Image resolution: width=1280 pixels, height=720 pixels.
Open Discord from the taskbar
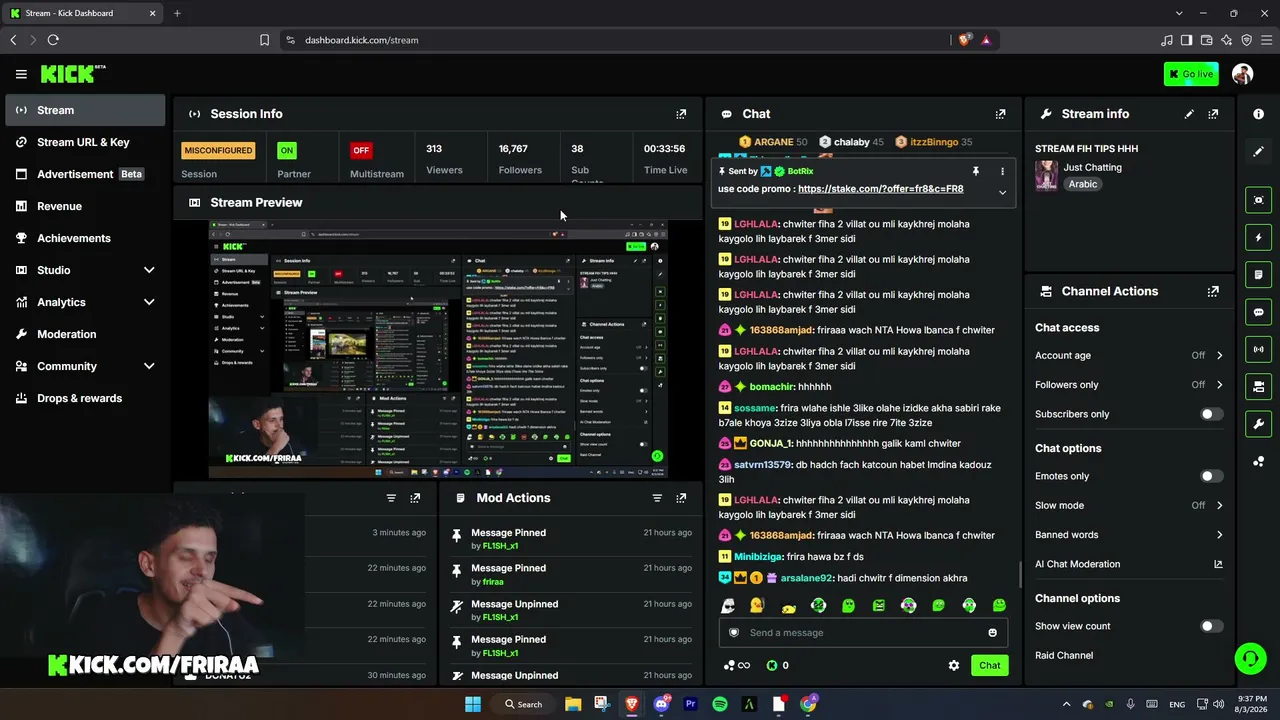tap(661, 704)
